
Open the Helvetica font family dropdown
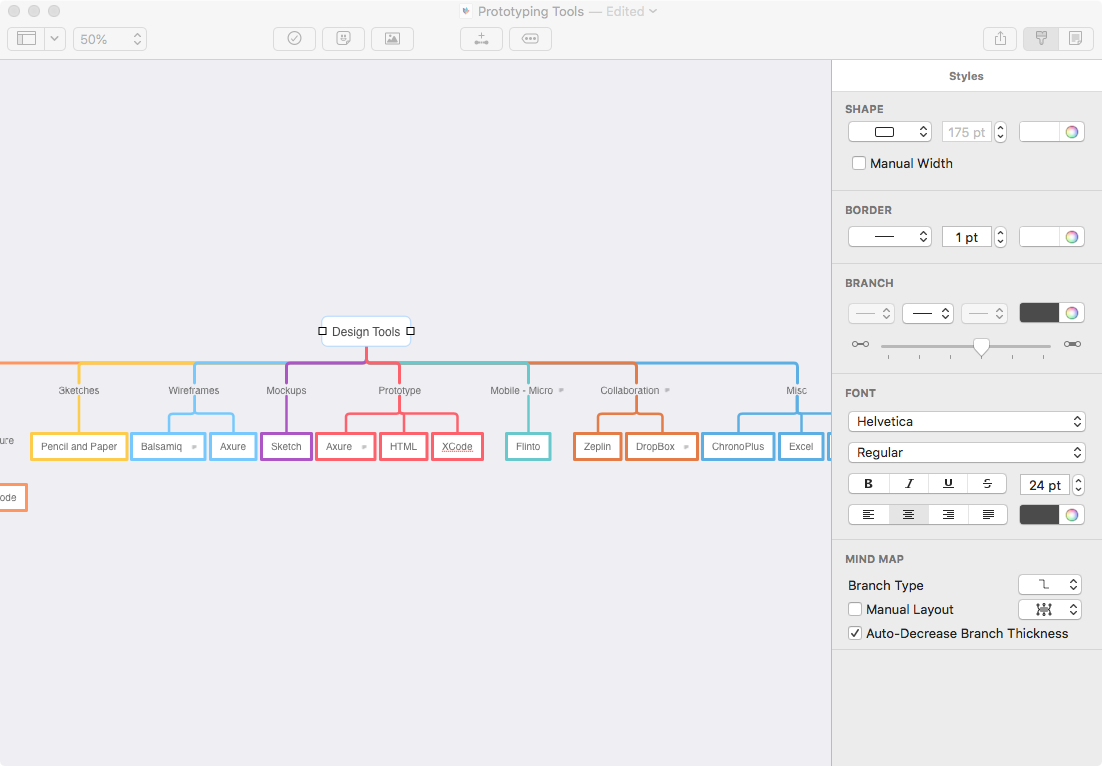(966, 422)
